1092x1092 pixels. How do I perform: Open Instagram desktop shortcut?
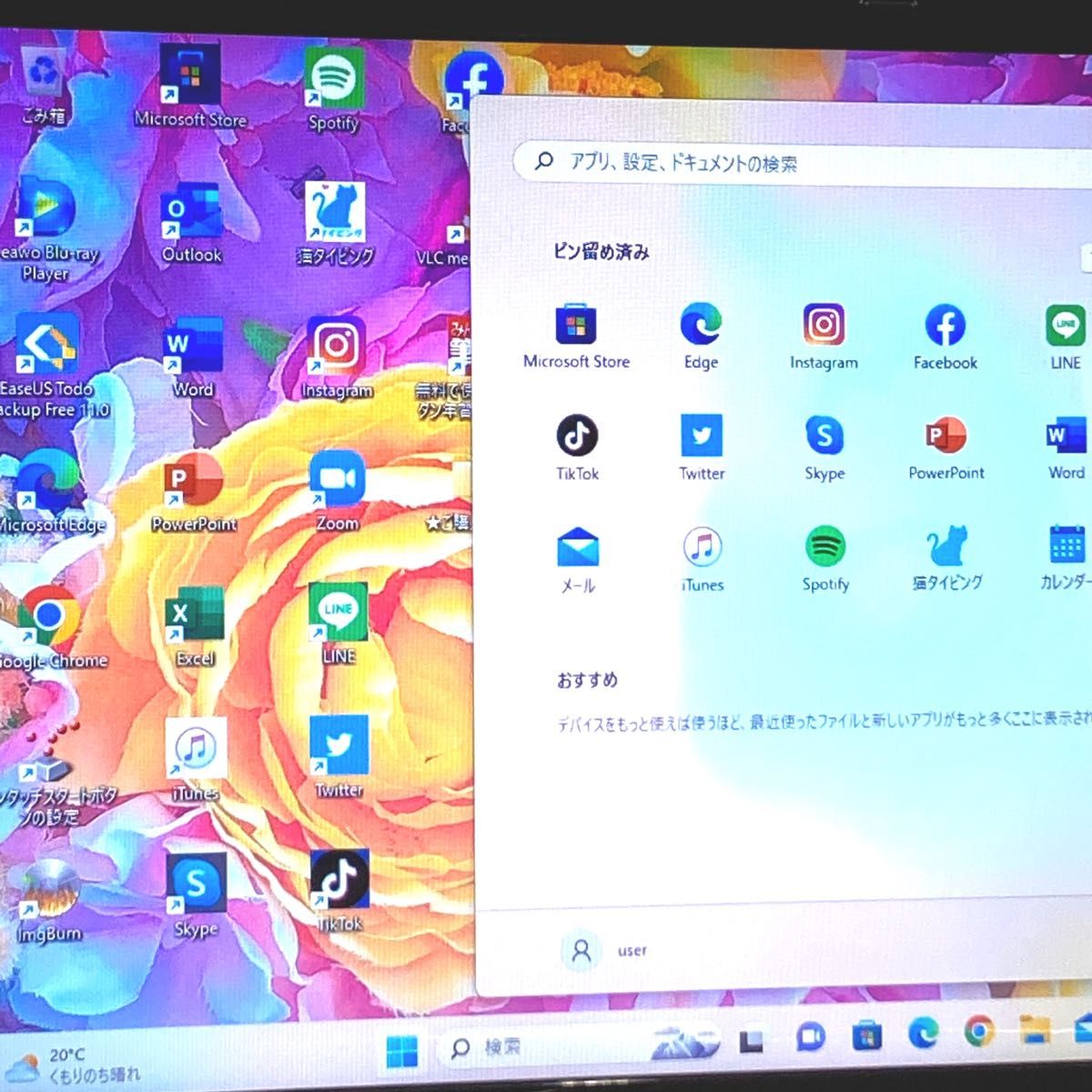337,359
